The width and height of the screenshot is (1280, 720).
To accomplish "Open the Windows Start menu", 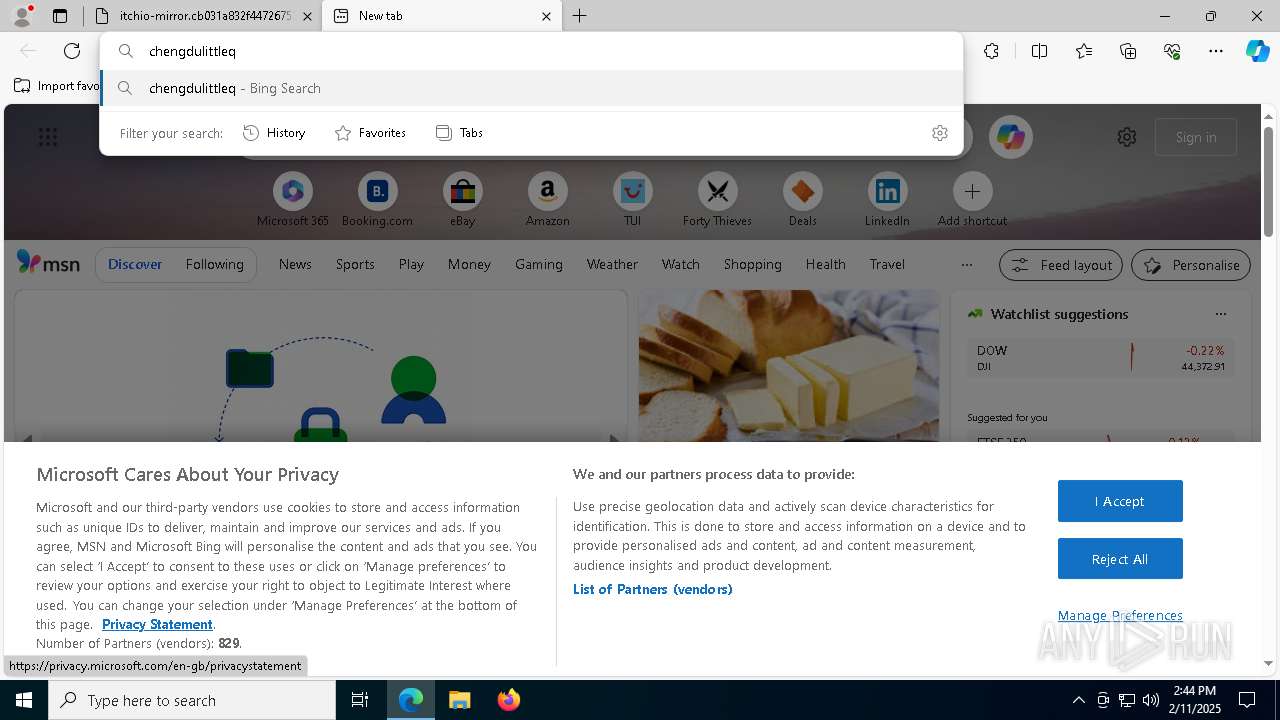I will tap(24, 700).
